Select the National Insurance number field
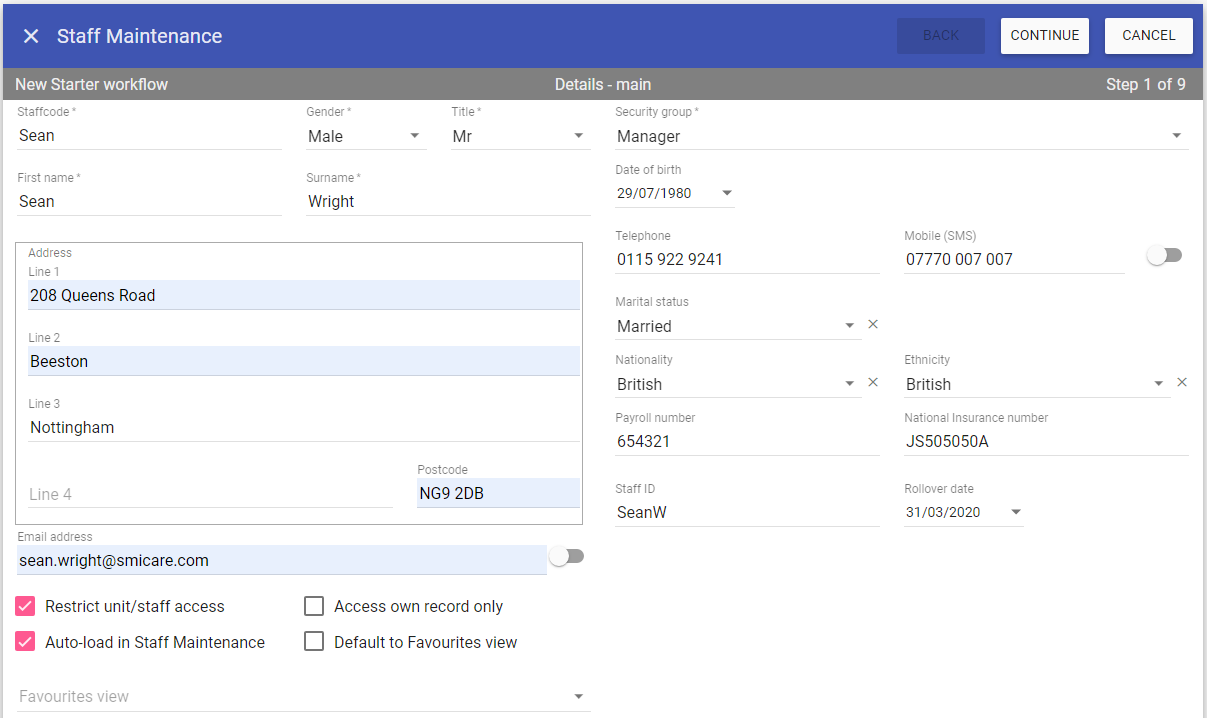 1046,441
